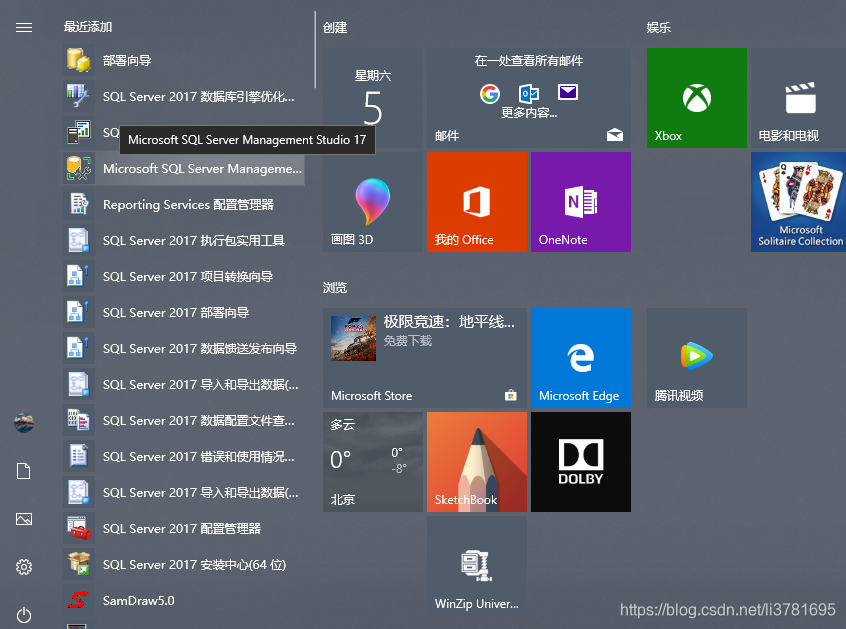Click the 创建 group header
The image size is (846, 629).
point(335,28)
